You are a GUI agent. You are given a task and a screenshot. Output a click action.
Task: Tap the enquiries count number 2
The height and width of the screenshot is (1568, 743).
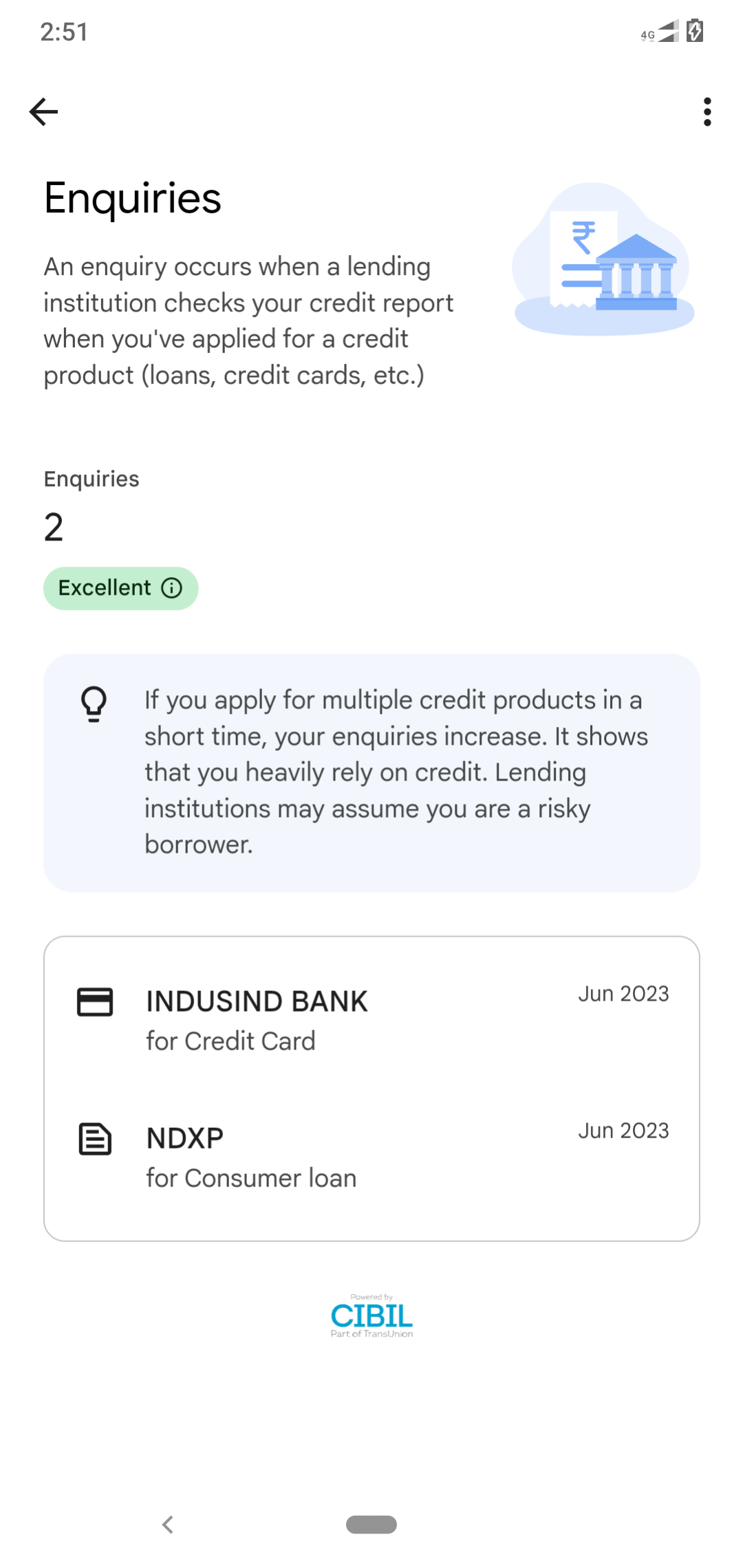click(54, 527)
